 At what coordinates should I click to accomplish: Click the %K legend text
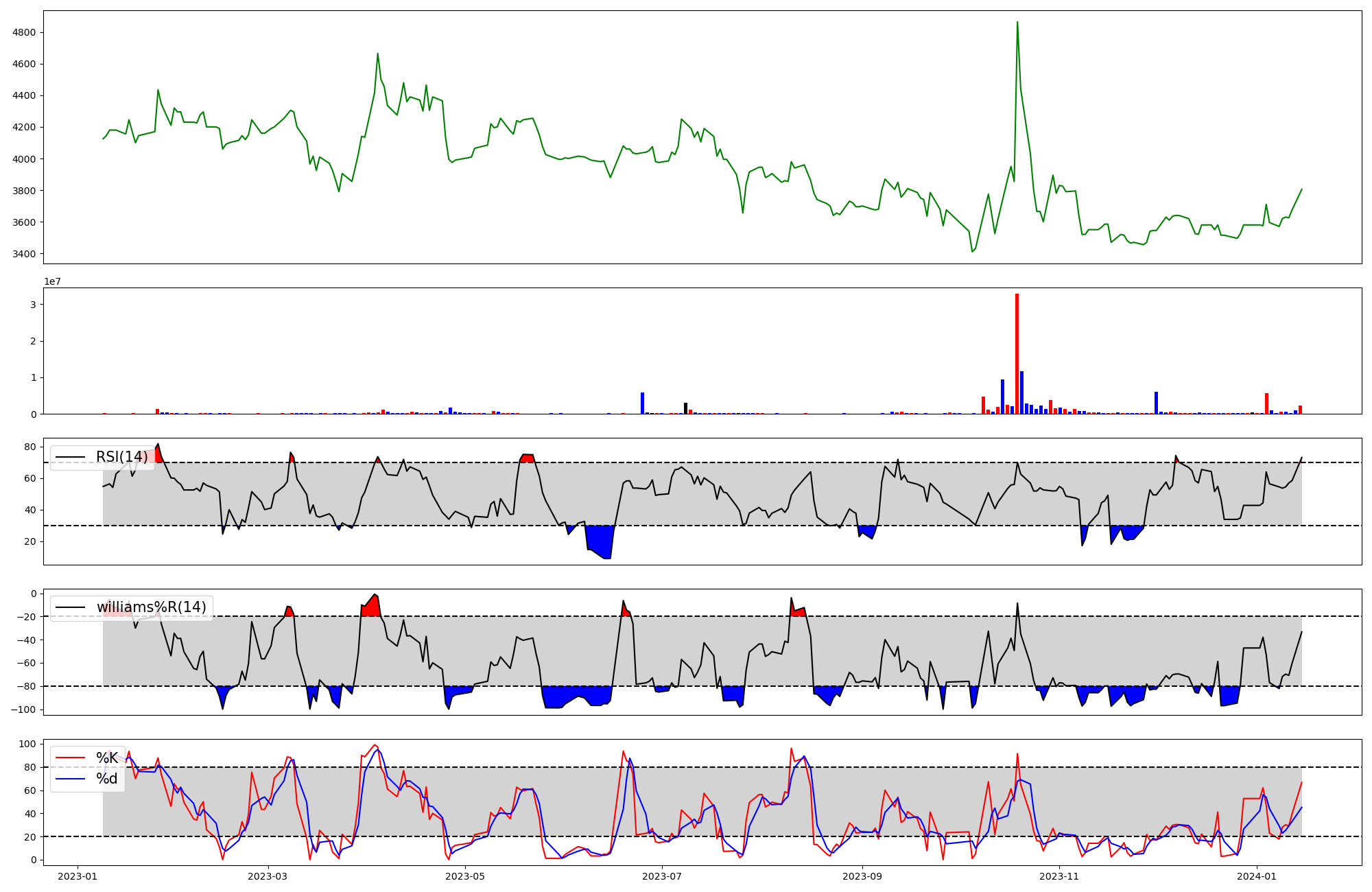[106, 758]
